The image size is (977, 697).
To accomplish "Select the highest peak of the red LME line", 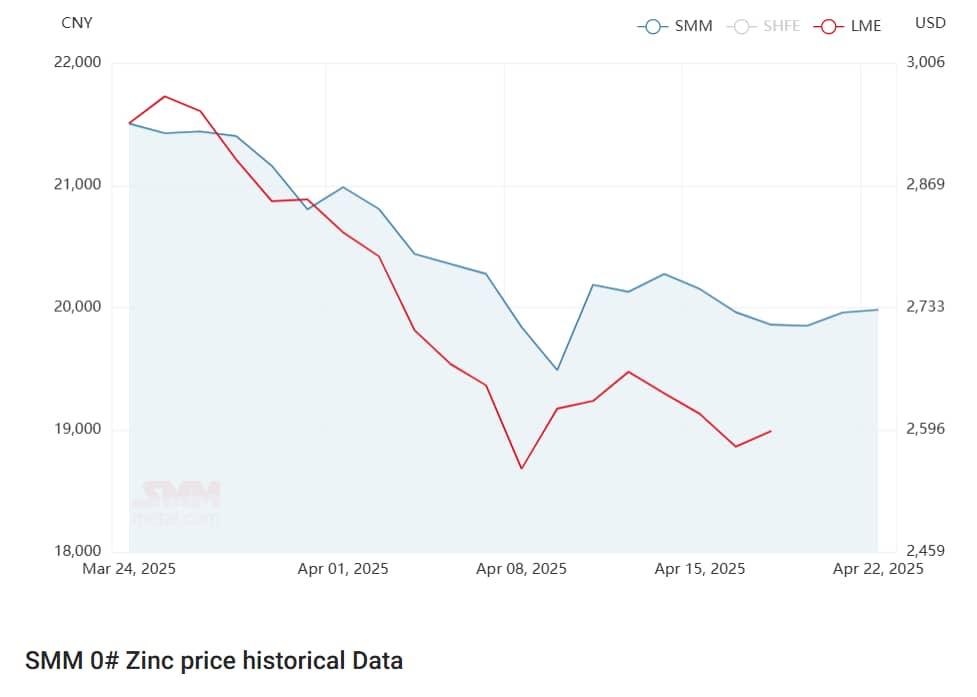I will pos(165,96).
